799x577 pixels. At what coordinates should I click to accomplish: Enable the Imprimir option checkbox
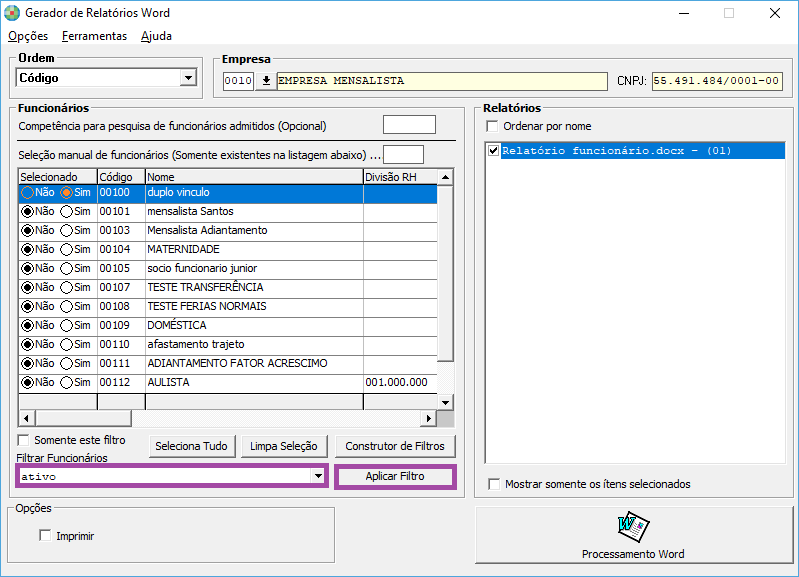45,535
